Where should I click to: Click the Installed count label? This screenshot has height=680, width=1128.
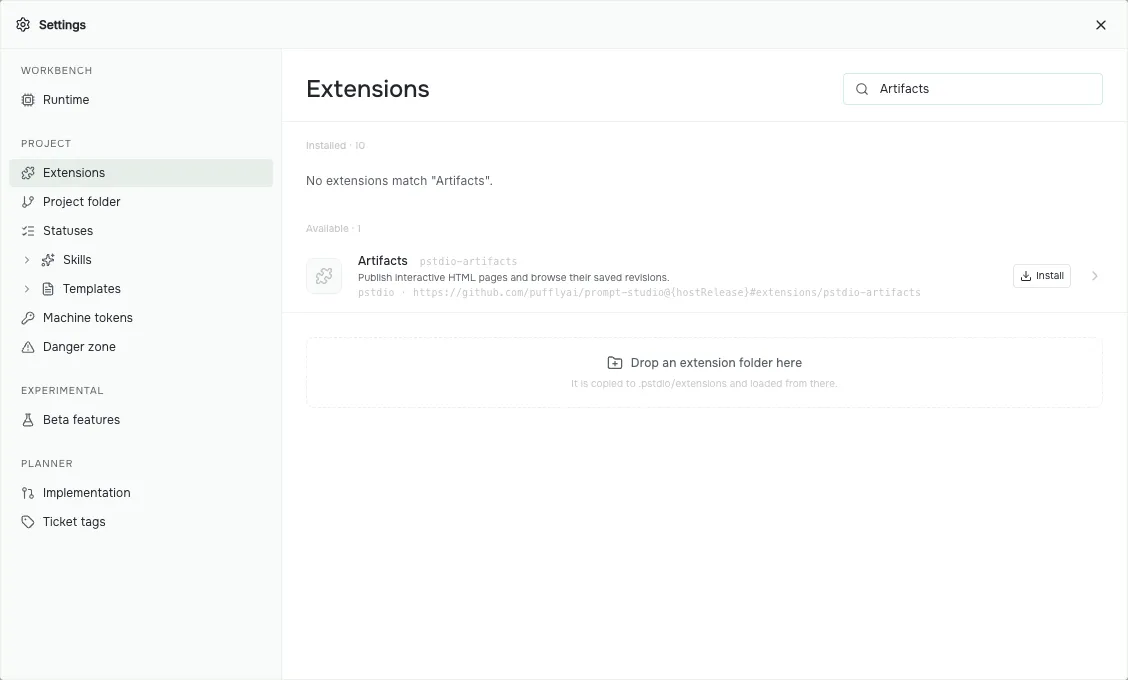point(335,145)
